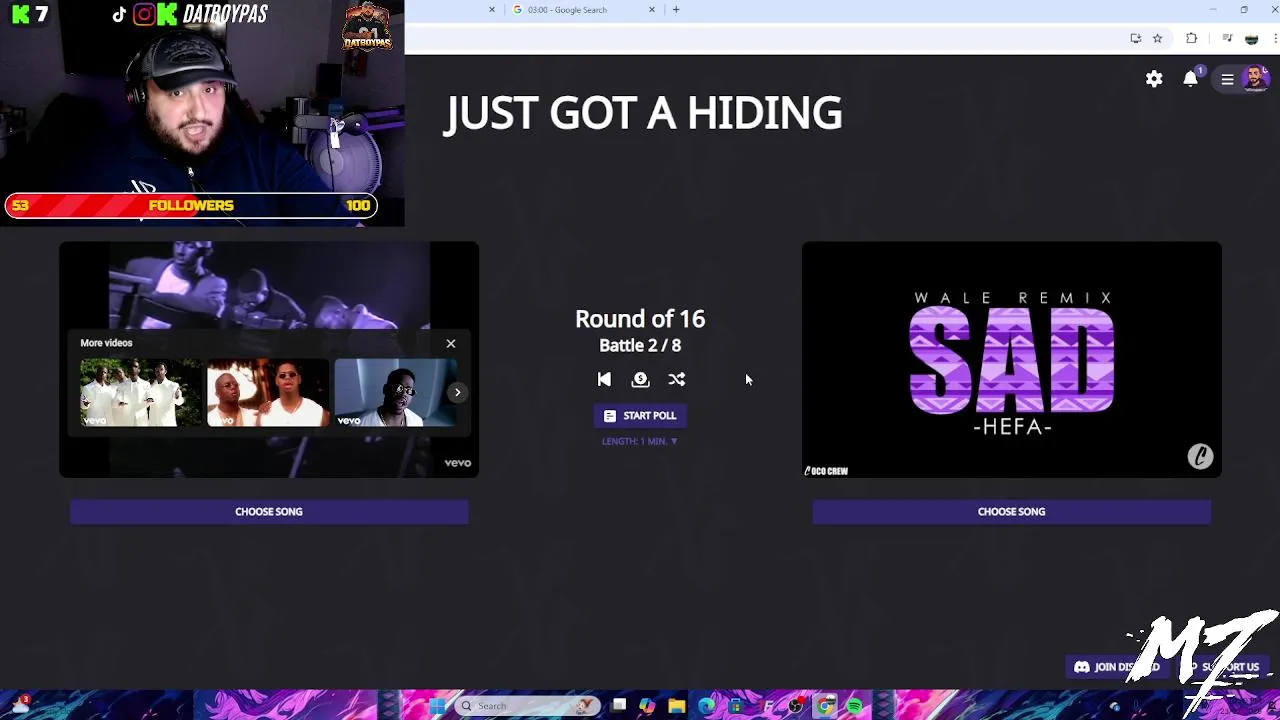Open a new browser tab
The image size is (1280, 720).
[676, 10]
